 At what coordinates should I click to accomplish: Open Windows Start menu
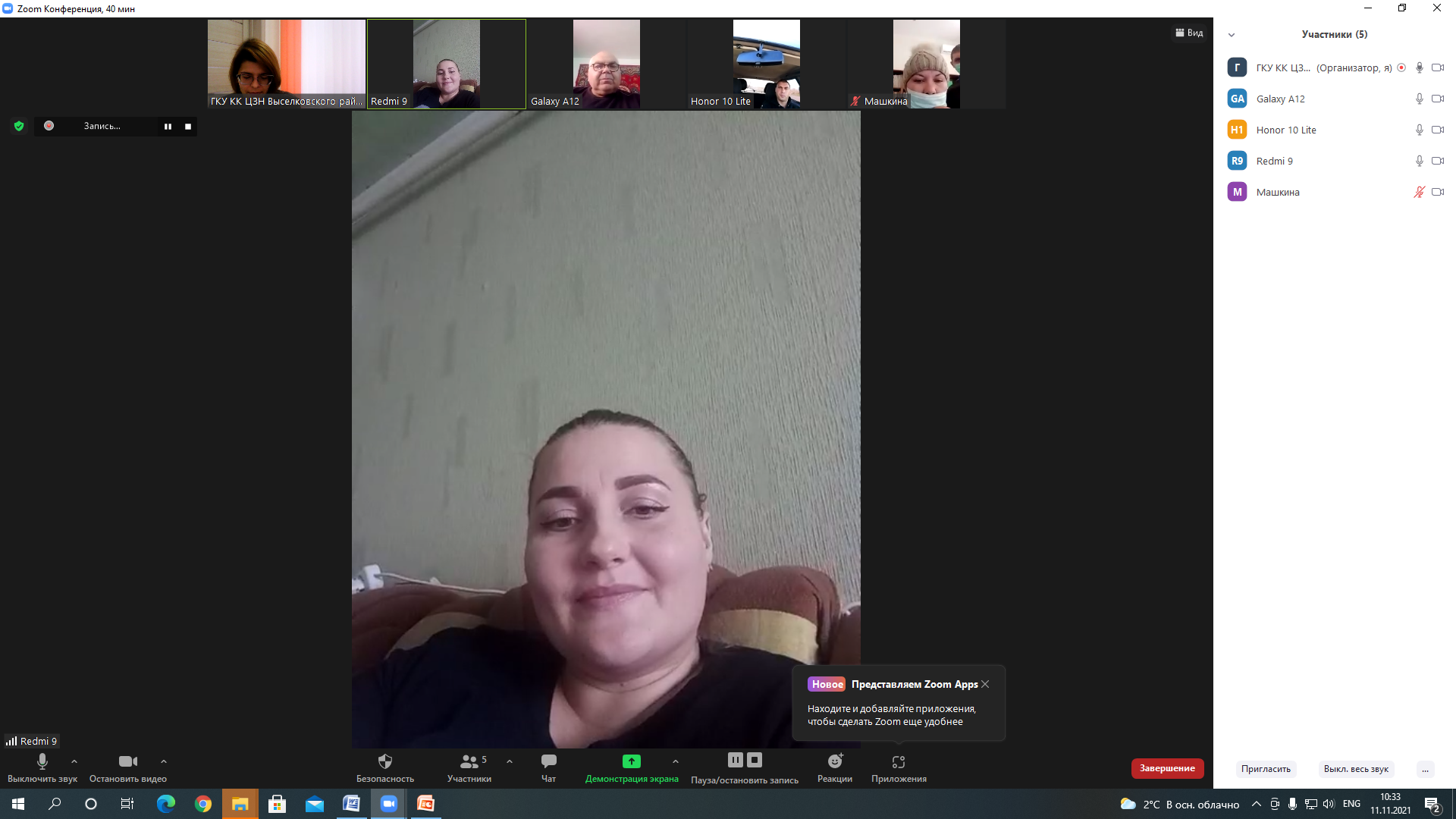[18, 804]
